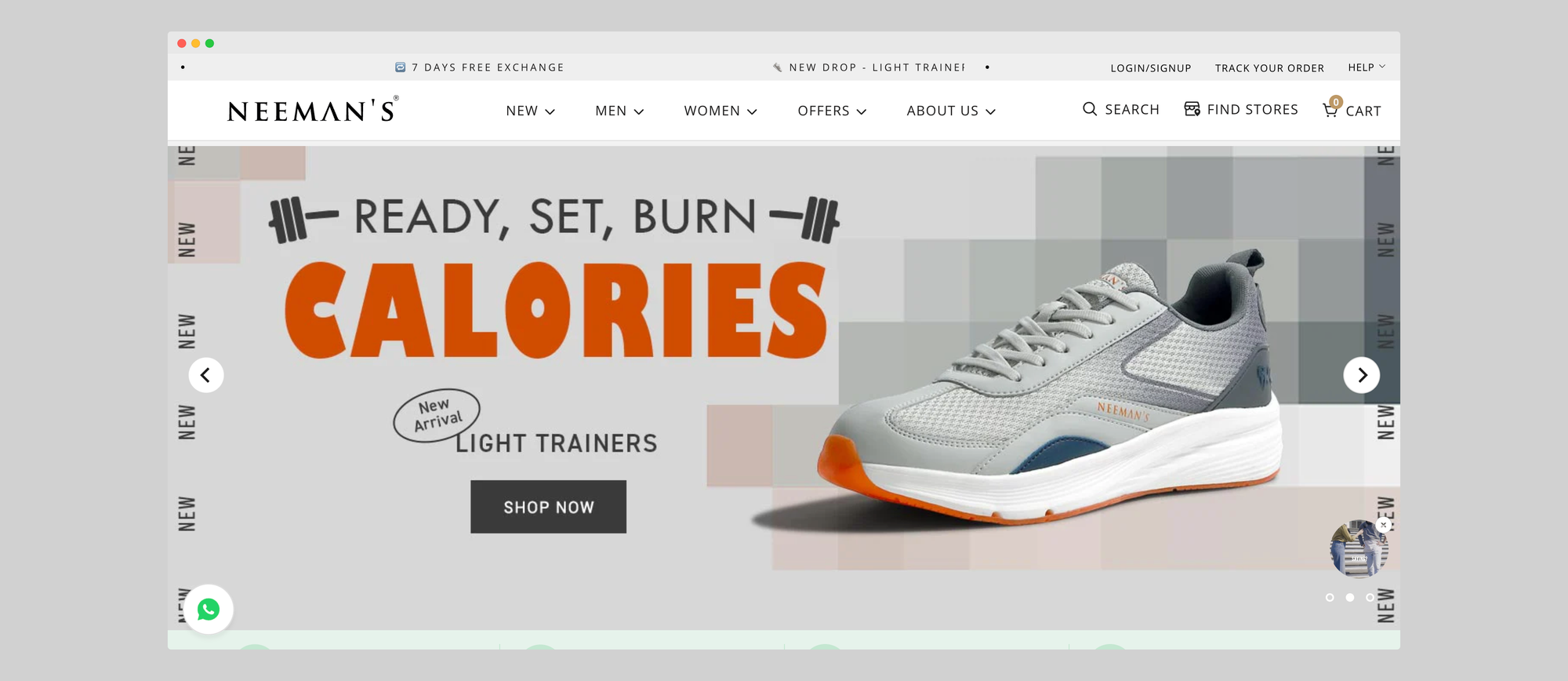Open the HELP dropdown
Viewport: 1568px width, 681px height.
click(x=1367, y=67)
